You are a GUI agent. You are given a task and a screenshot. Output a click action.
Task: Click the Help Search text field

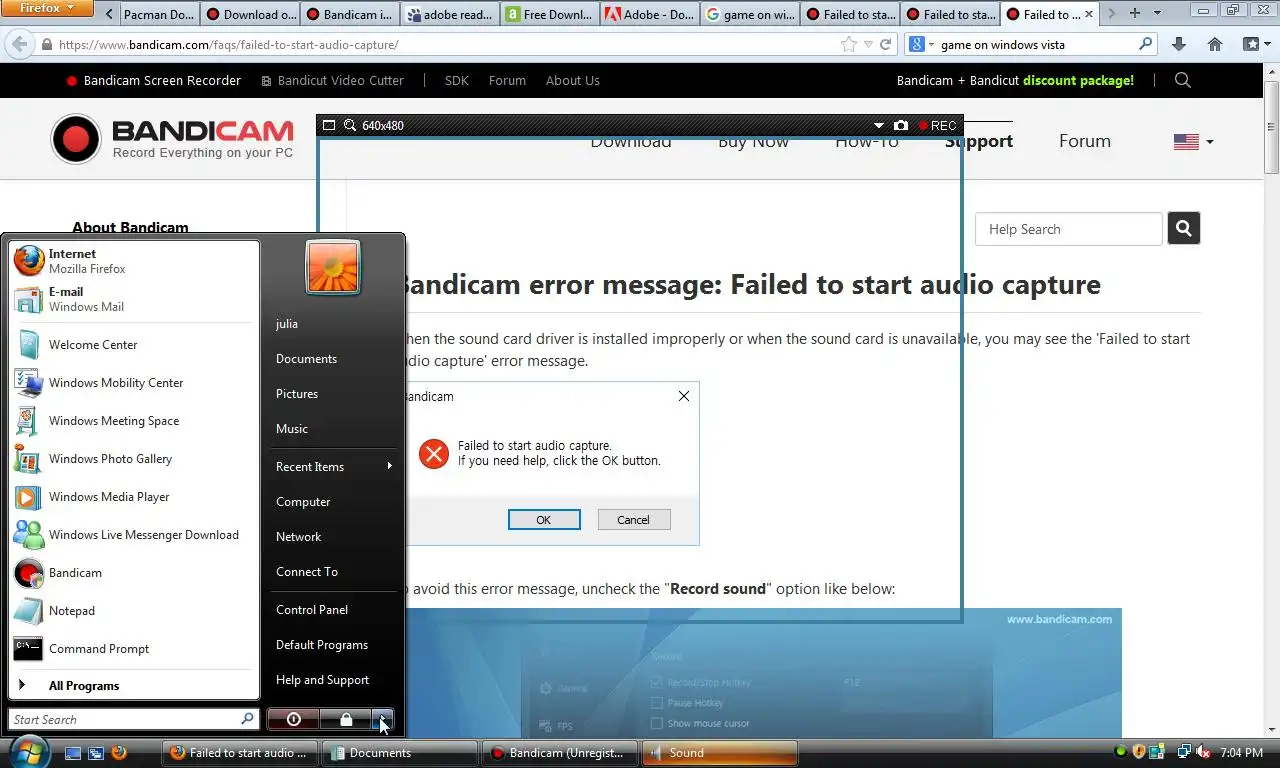(1069, 229)
